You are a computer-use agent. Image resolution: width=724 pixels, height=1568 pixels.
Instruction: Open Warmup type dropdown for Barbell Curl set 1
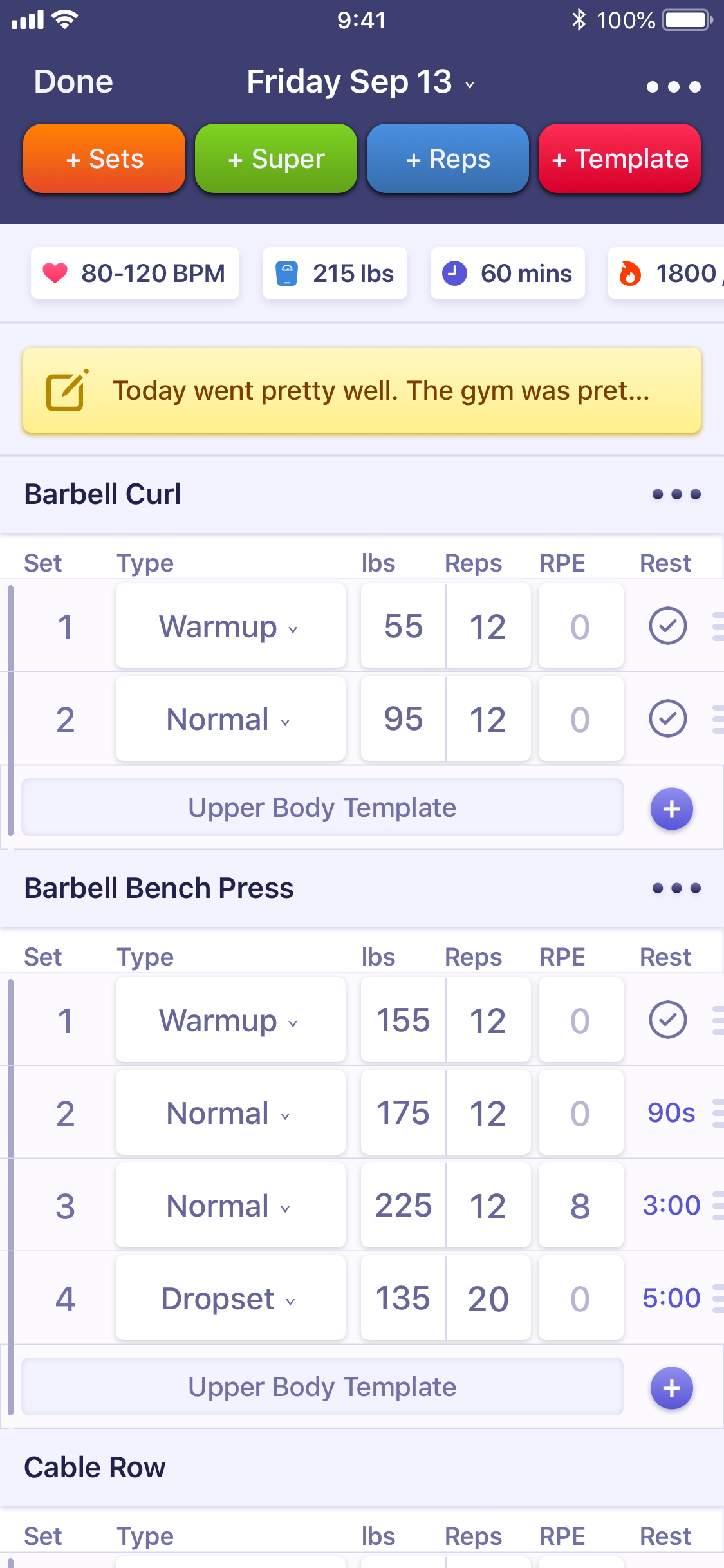pyautogui.click(x=230, y=626)
